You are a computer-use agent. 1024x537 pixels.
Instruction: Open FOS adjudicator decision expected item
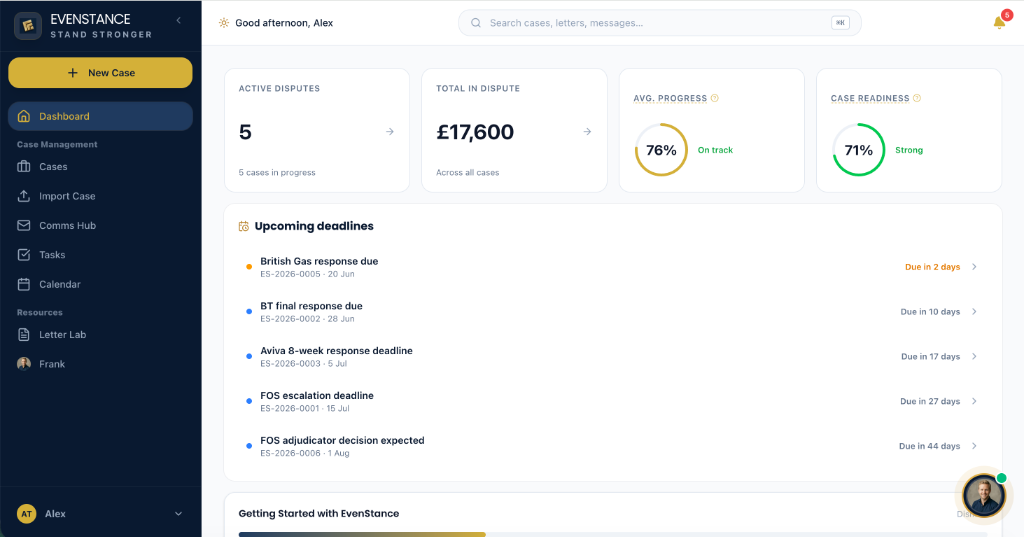613,446
